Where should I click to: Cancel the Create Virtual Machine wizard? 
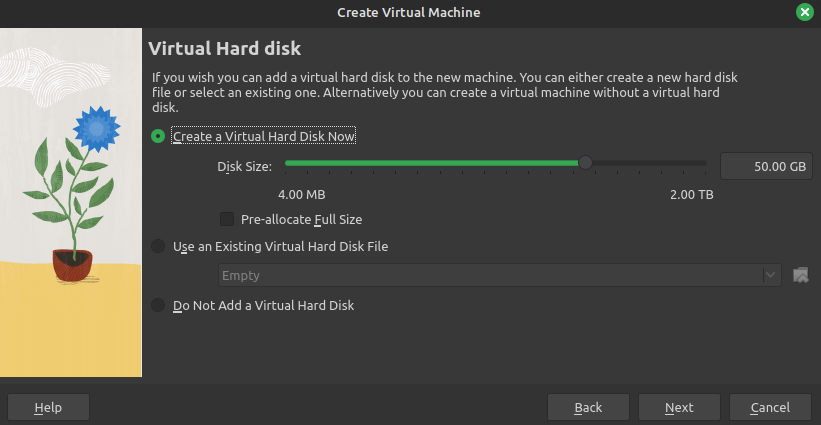[770, 407]
